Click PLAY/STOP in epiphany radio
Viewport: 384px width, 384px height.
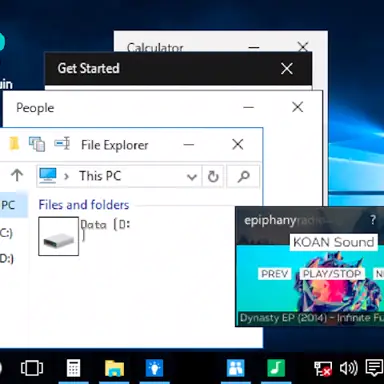(x=332, y=274)
